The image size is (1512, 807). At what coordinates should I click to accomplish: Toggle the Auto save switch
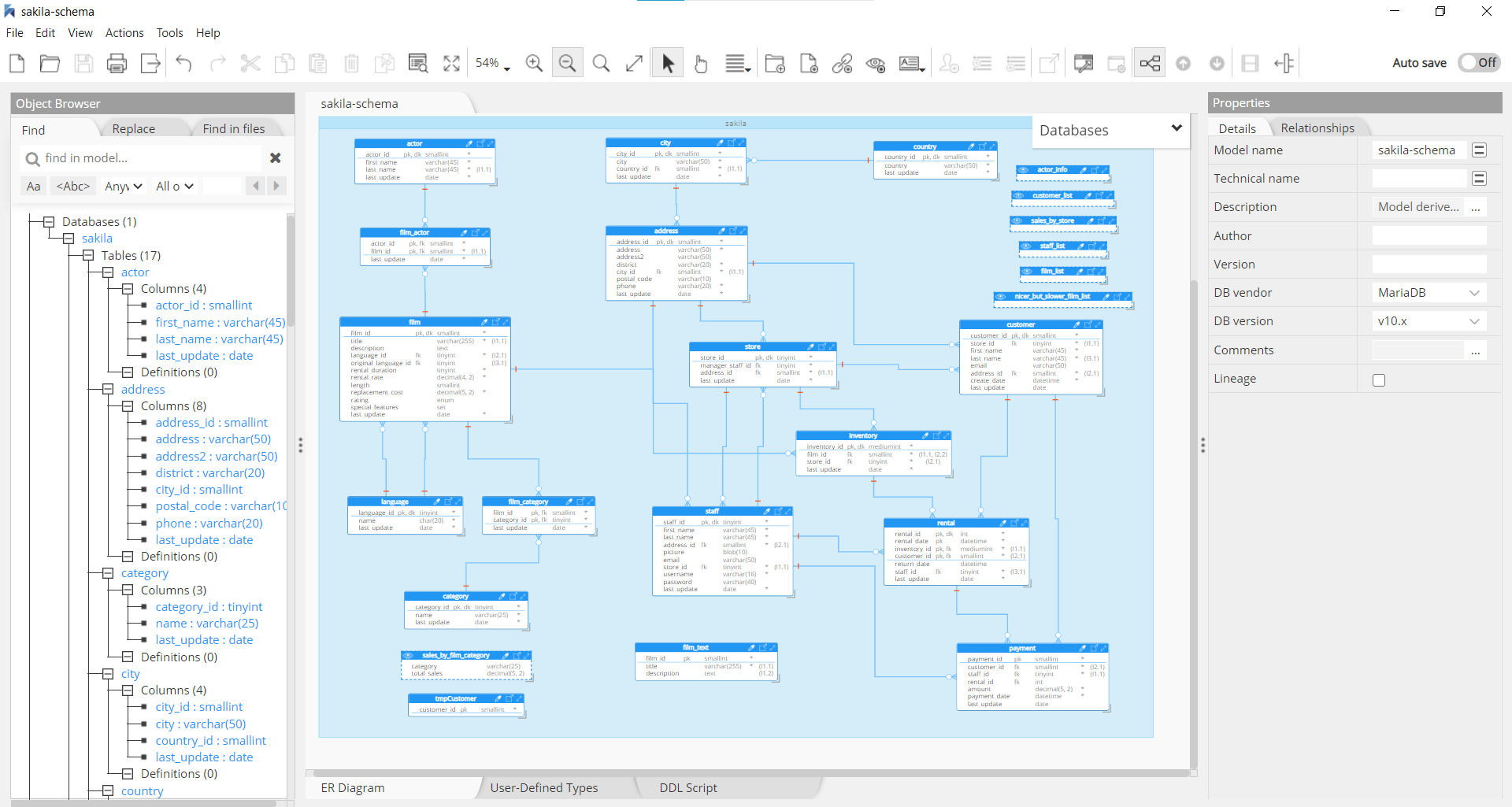[1479, 63]
